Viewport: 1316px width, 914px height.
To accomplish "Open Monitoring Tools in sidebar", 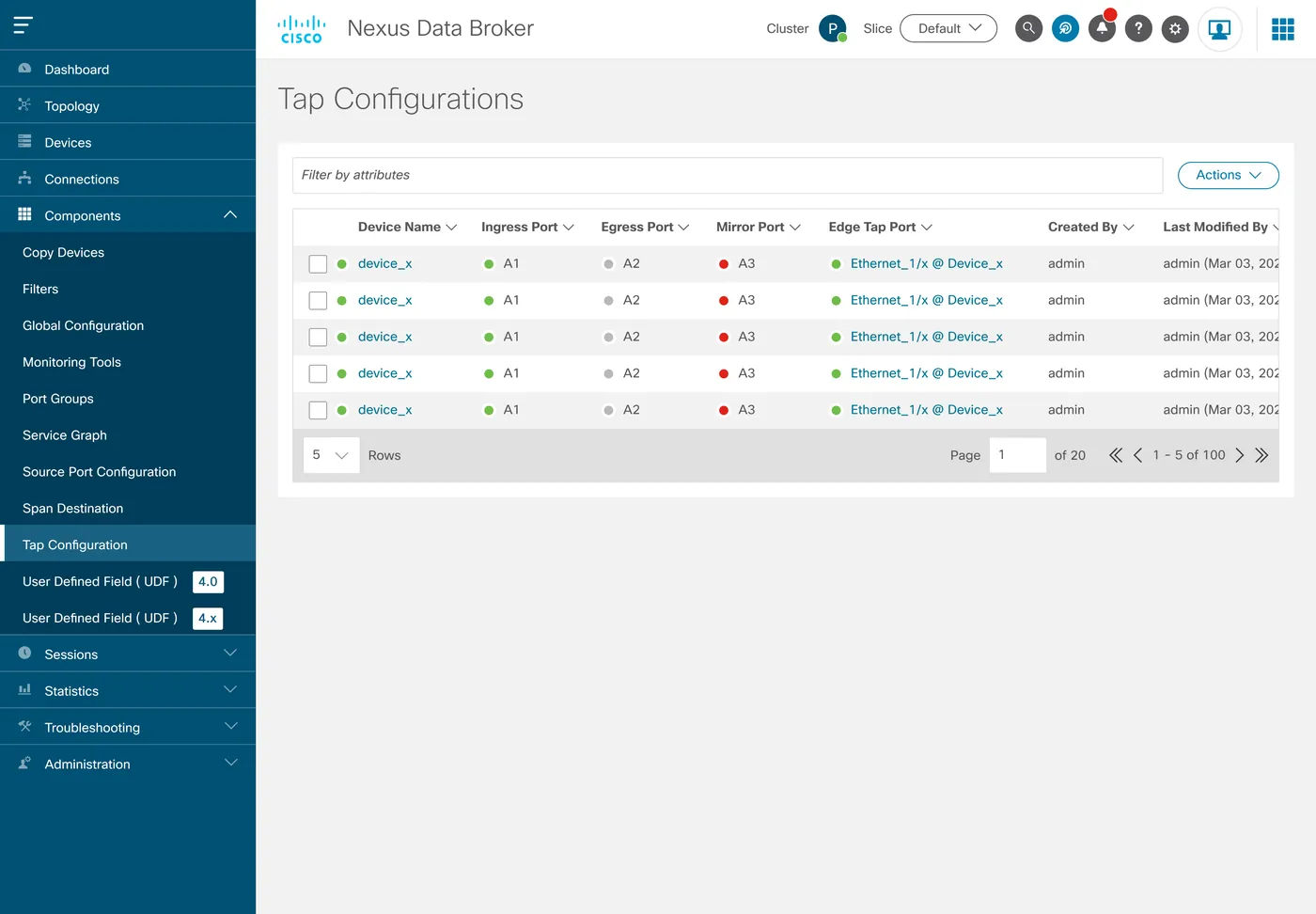I will pyautogui.click(x=128, y=362).
